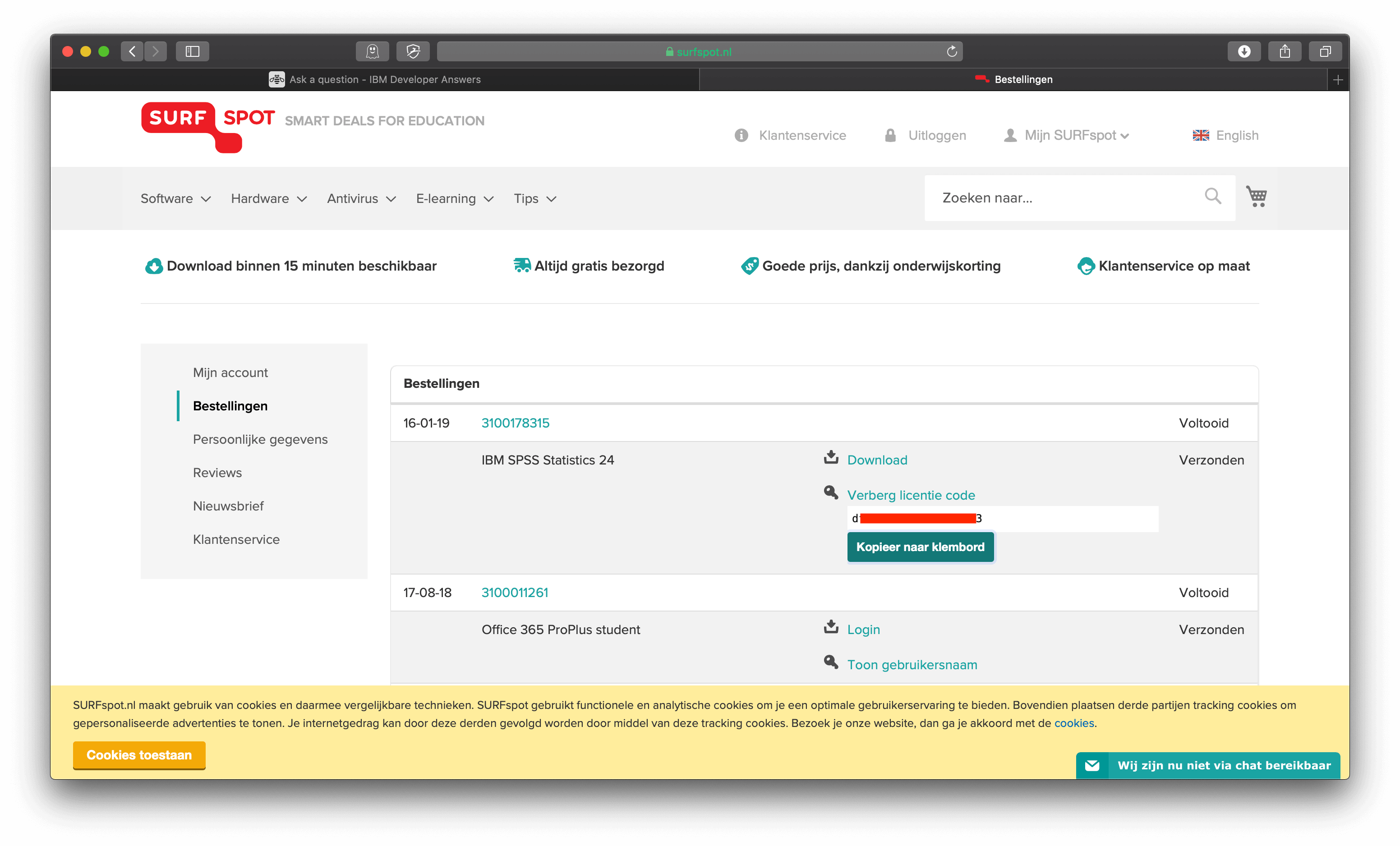Click the Safari share icon

point(1285,52)
